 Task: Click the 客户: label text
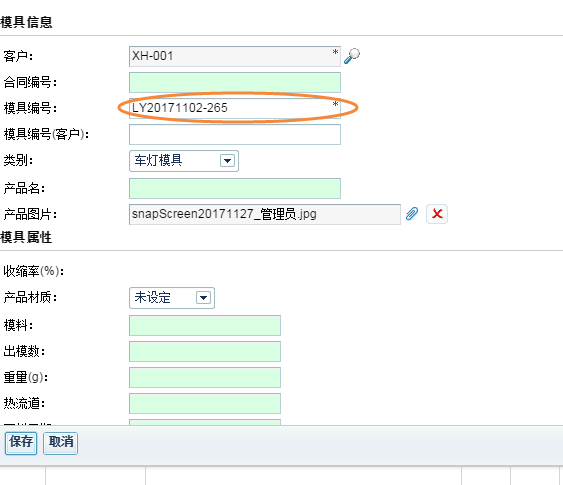(x=18, y=56)
